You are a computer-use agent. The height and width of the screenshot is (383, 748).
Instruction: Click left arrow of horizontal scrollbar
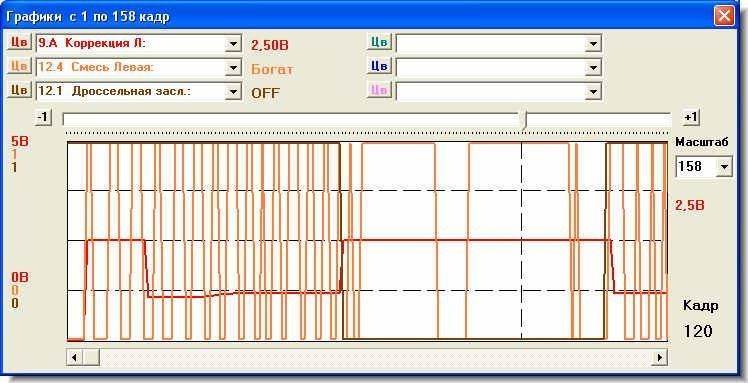click(74, 357)
